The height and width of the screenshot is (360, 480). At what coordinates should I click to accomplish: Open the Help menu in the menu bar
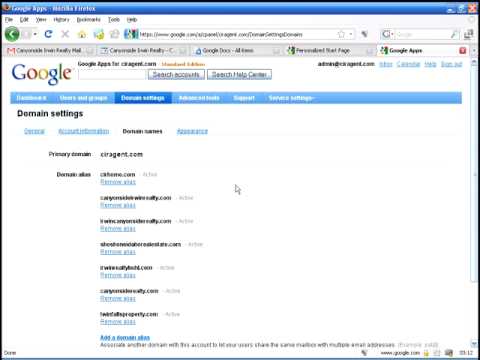click(132, 20)
